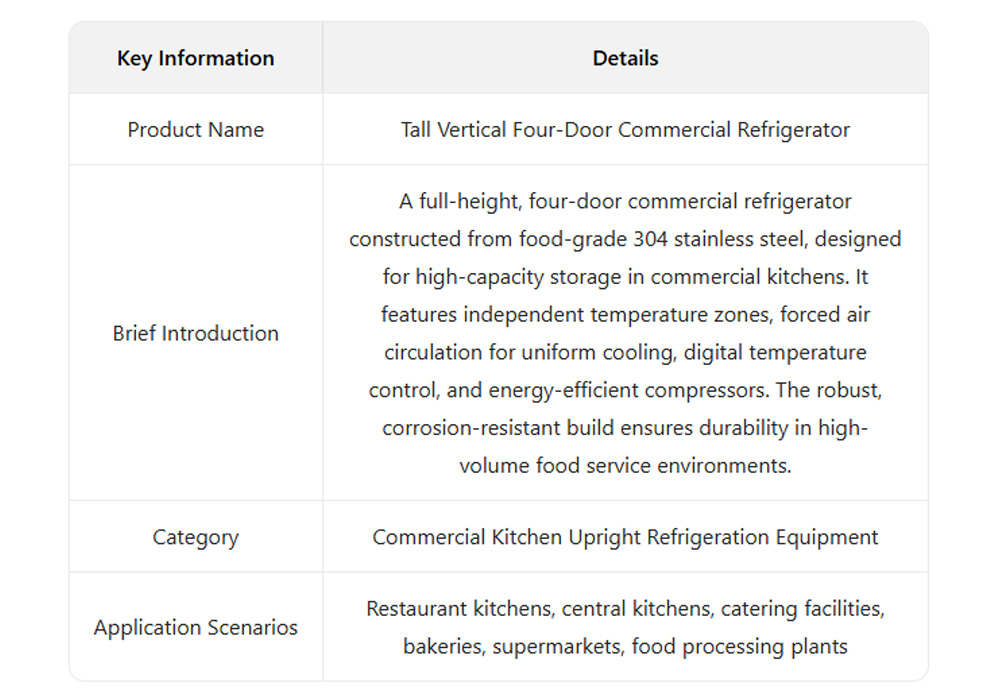Select the Product Name row label
1000x700 pixels.
click(x=195, y=130)
